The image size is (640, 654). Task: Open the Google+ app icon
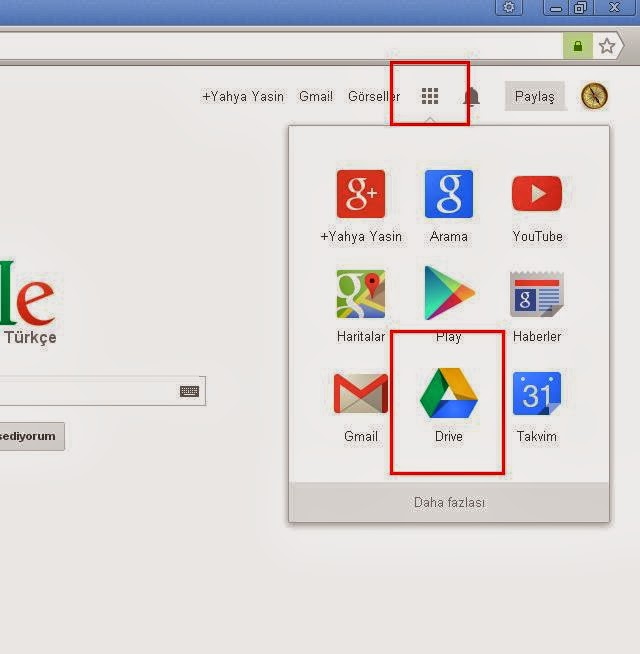(x=361, y=194)
